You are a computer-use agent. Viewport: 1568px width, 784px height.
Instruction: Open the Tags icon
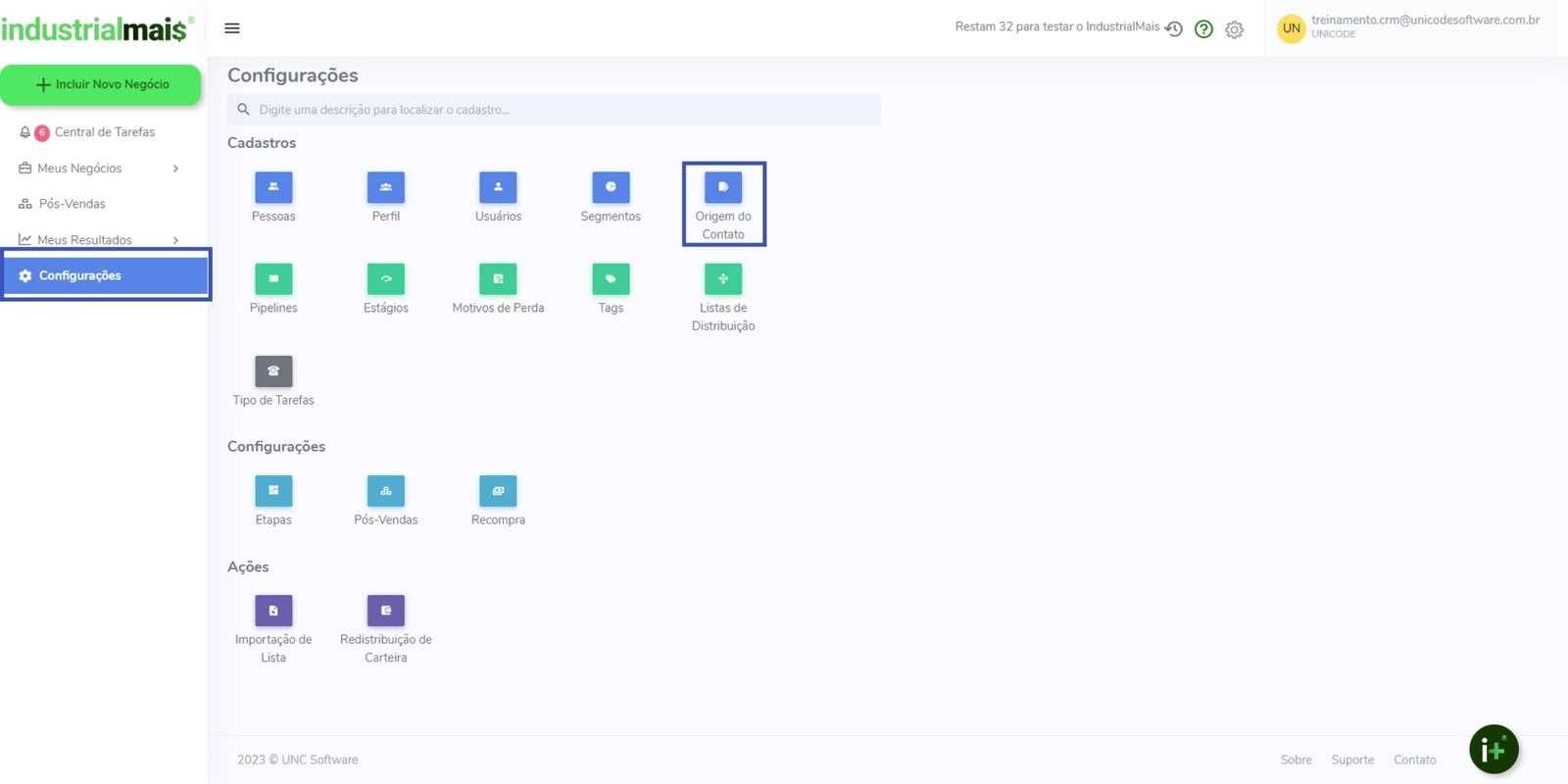click(611, 279)
